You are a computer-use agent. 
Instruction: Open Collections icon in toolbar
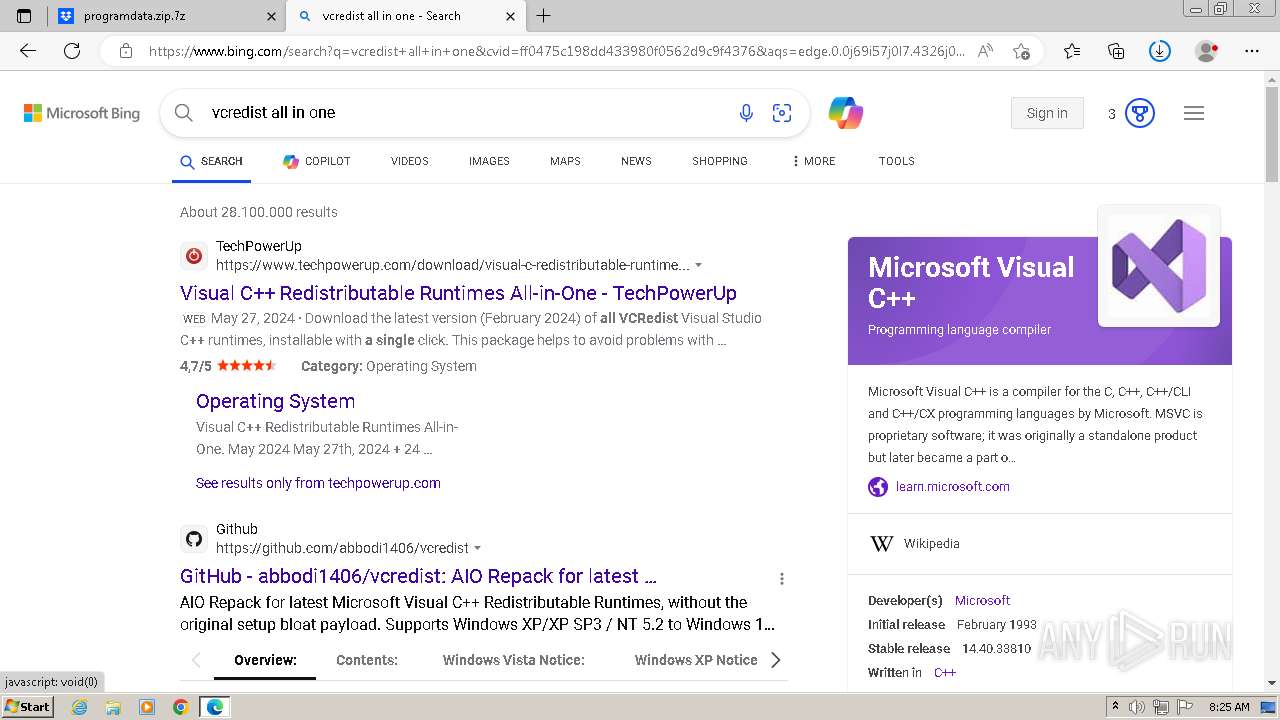(x=1116, y=51)
